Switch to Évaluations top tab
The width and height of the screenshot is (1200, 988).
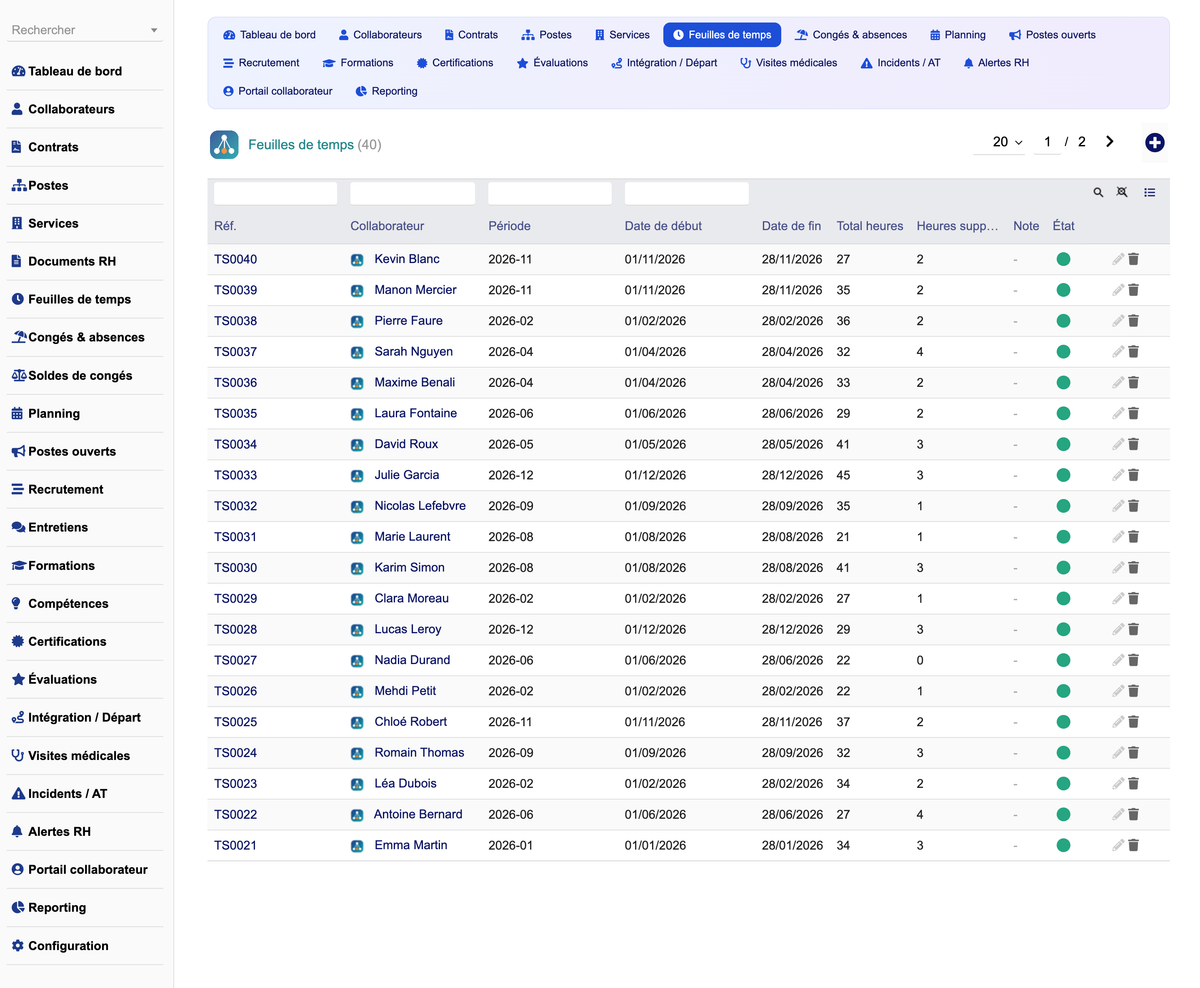(x=552, y=62)
